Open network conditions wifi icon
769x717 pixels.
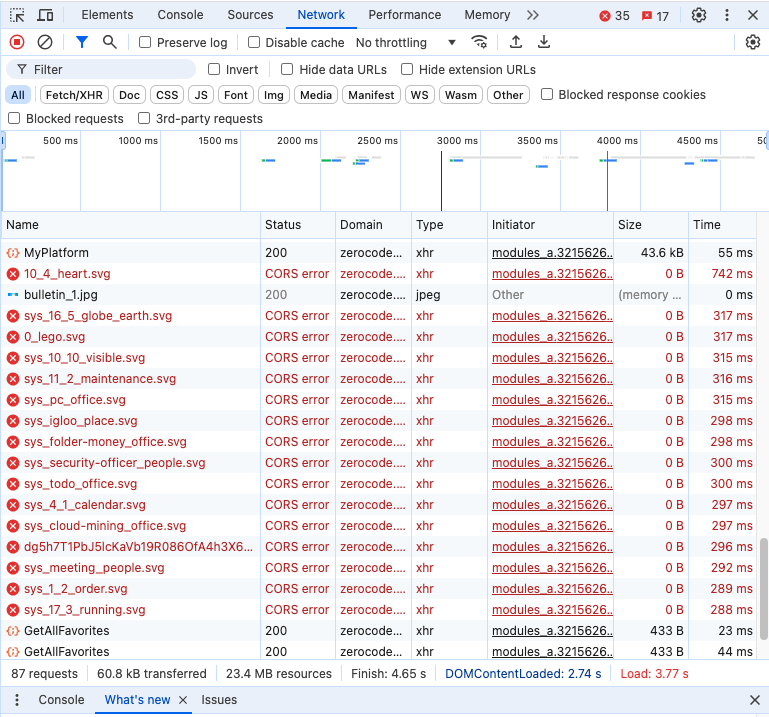tap(480, 42)
